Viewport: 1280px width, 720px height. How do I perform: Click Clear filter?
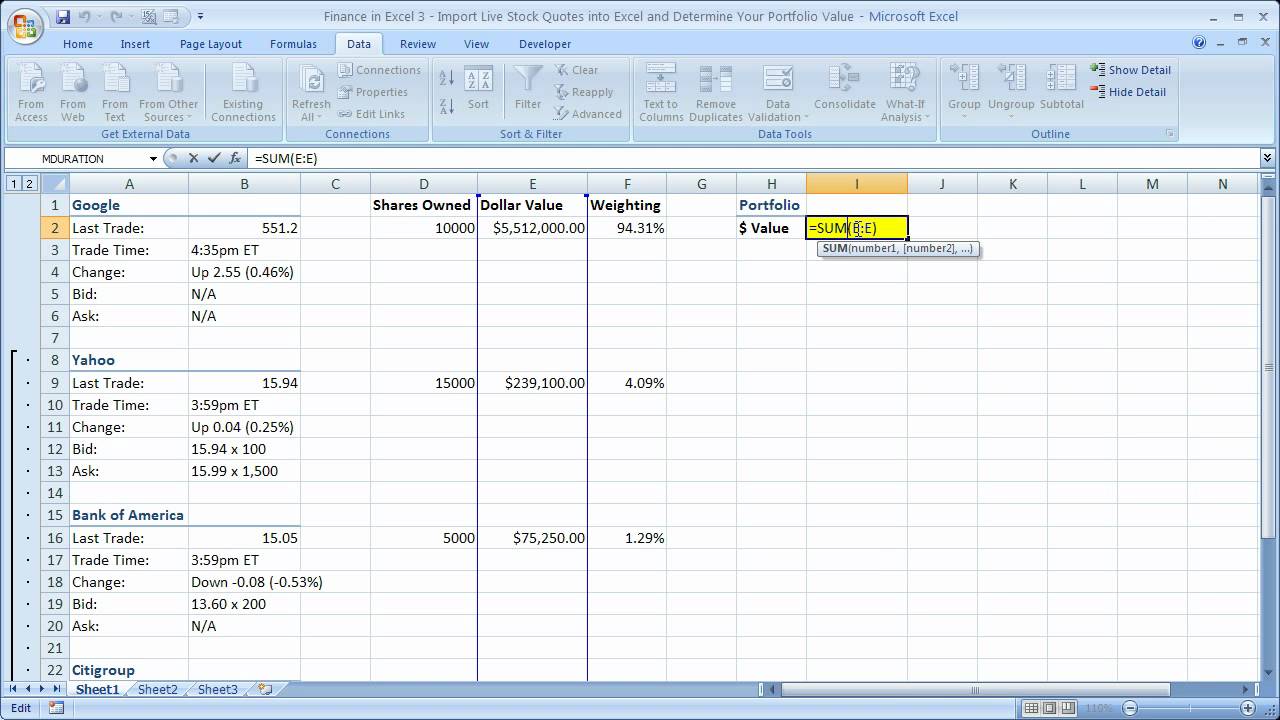576,70
